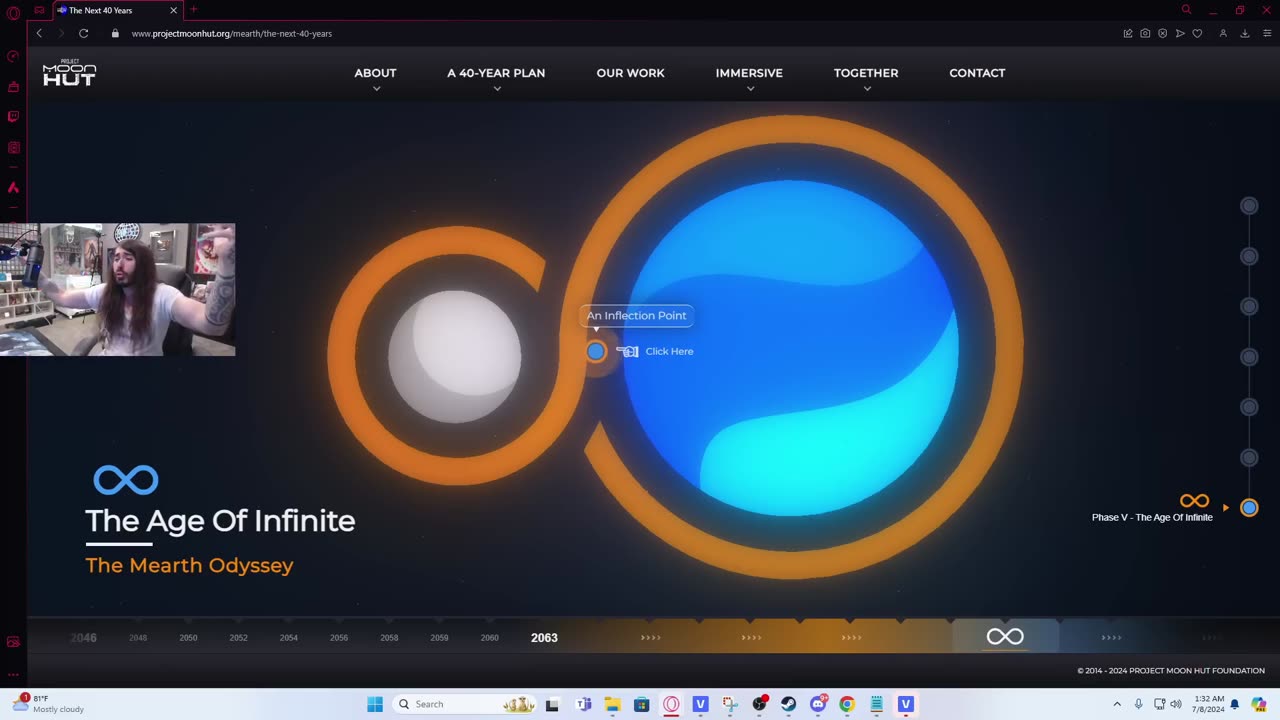Jump to year 2054 on timeline
Screen dimensions: 1280x720
pos(289,638)
